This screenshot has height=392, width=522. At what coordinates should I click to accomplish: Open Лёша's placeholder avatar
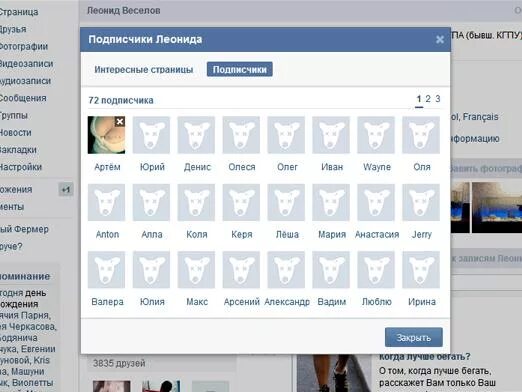(x=286, y=203)
